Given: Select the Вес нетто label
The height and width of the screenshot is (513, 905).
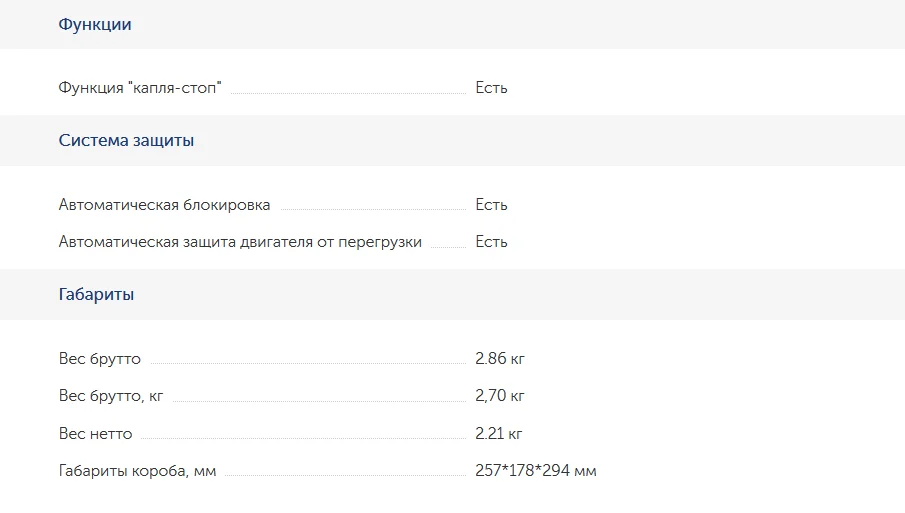Looking at the screenshot, I should pos(95,433).
